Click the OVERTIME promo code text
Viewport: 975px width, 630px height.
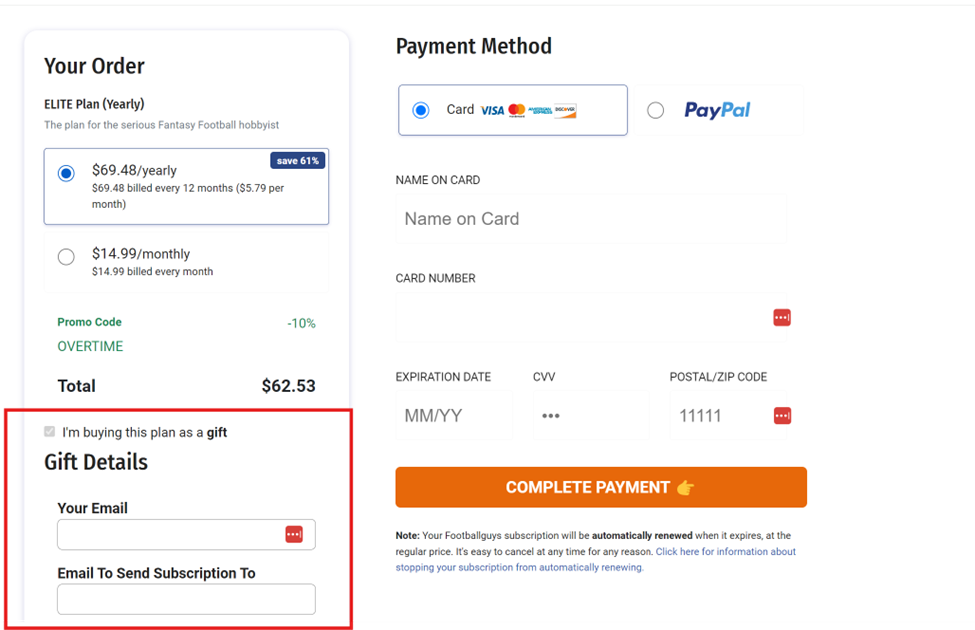(x=90, y=346)
